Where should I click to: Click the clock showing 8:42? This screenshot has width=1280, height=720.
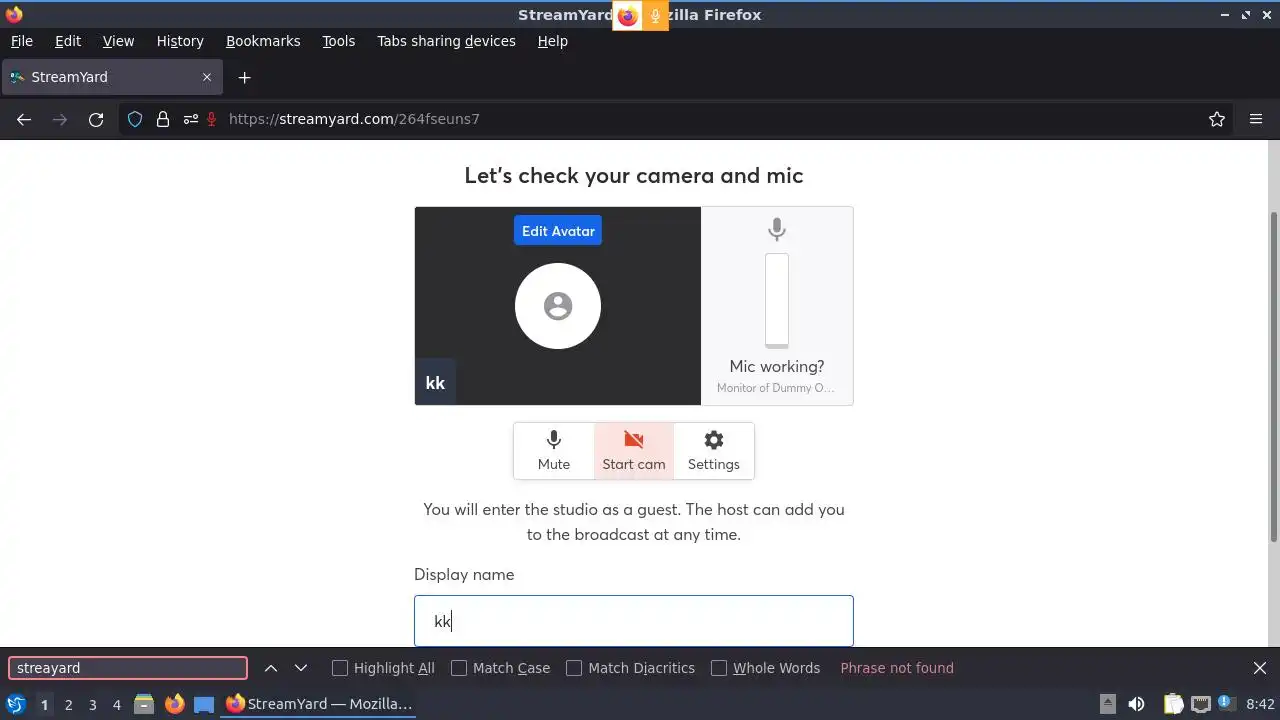[1261, 704]
